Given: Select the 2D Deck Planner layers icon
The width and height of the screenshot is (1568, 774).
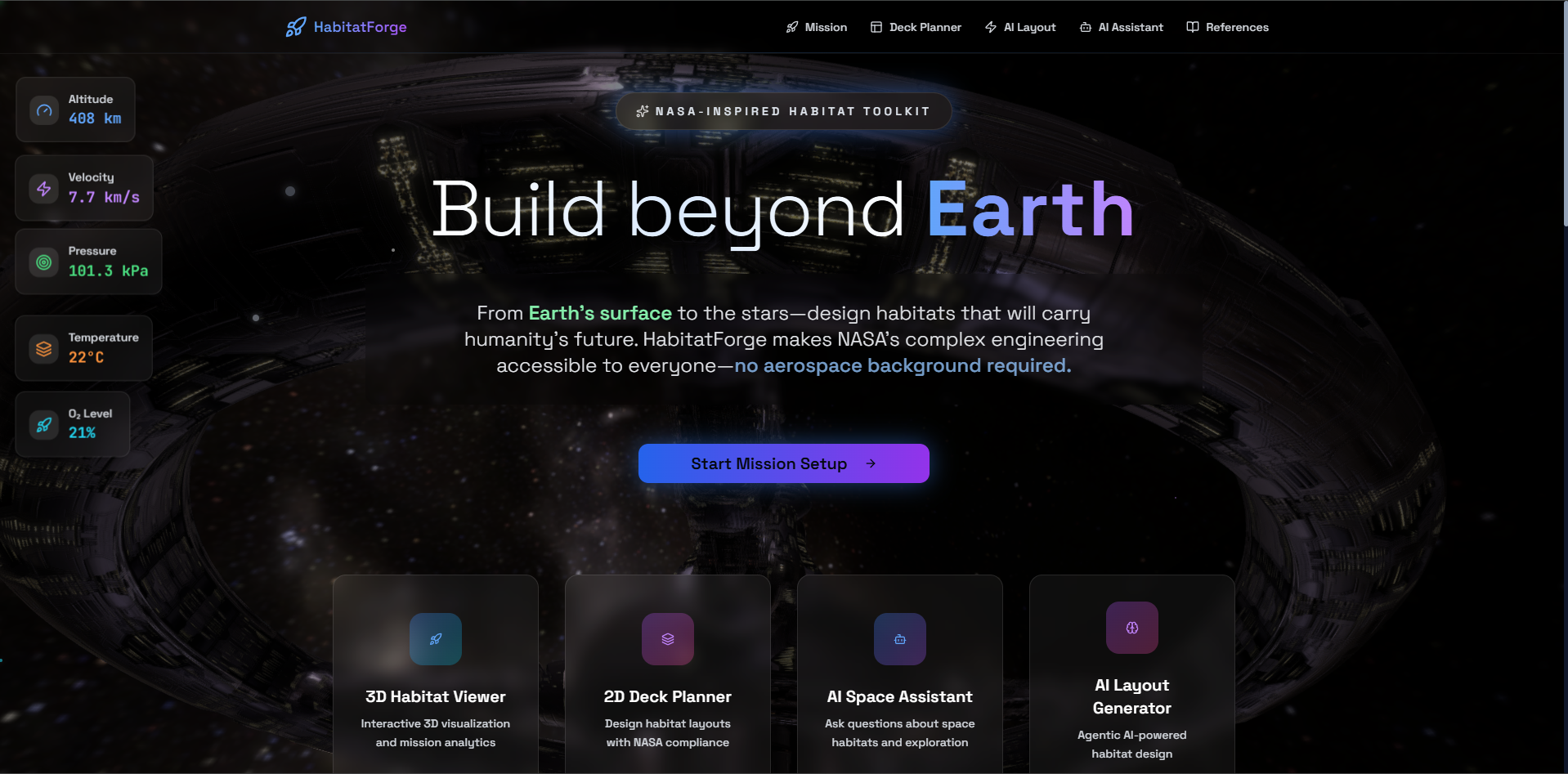Looking at the screenshot, I should click(x=668, y=639).
